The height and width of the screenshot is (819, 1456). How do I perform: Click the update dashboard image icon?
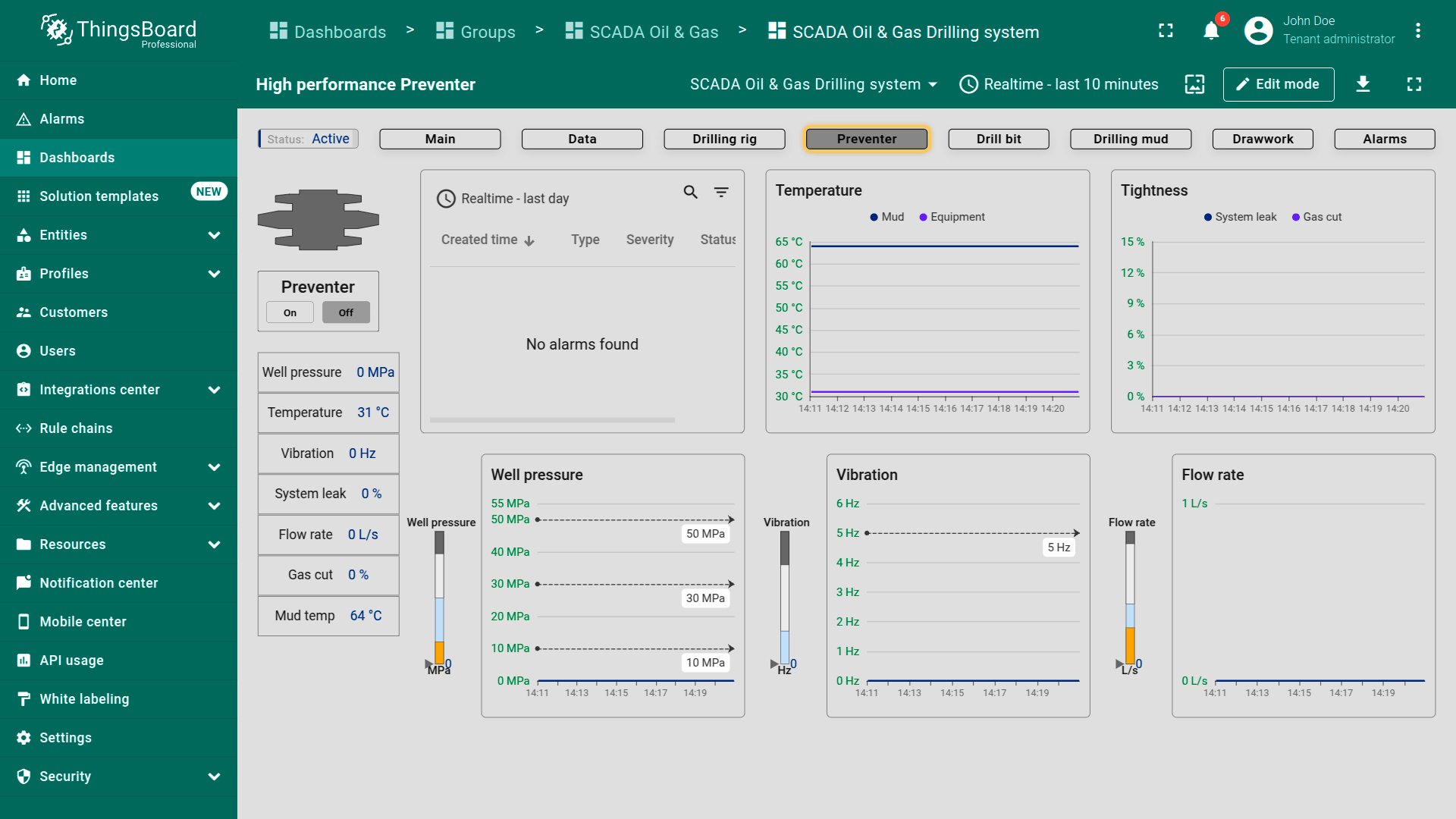(1194, 84)
